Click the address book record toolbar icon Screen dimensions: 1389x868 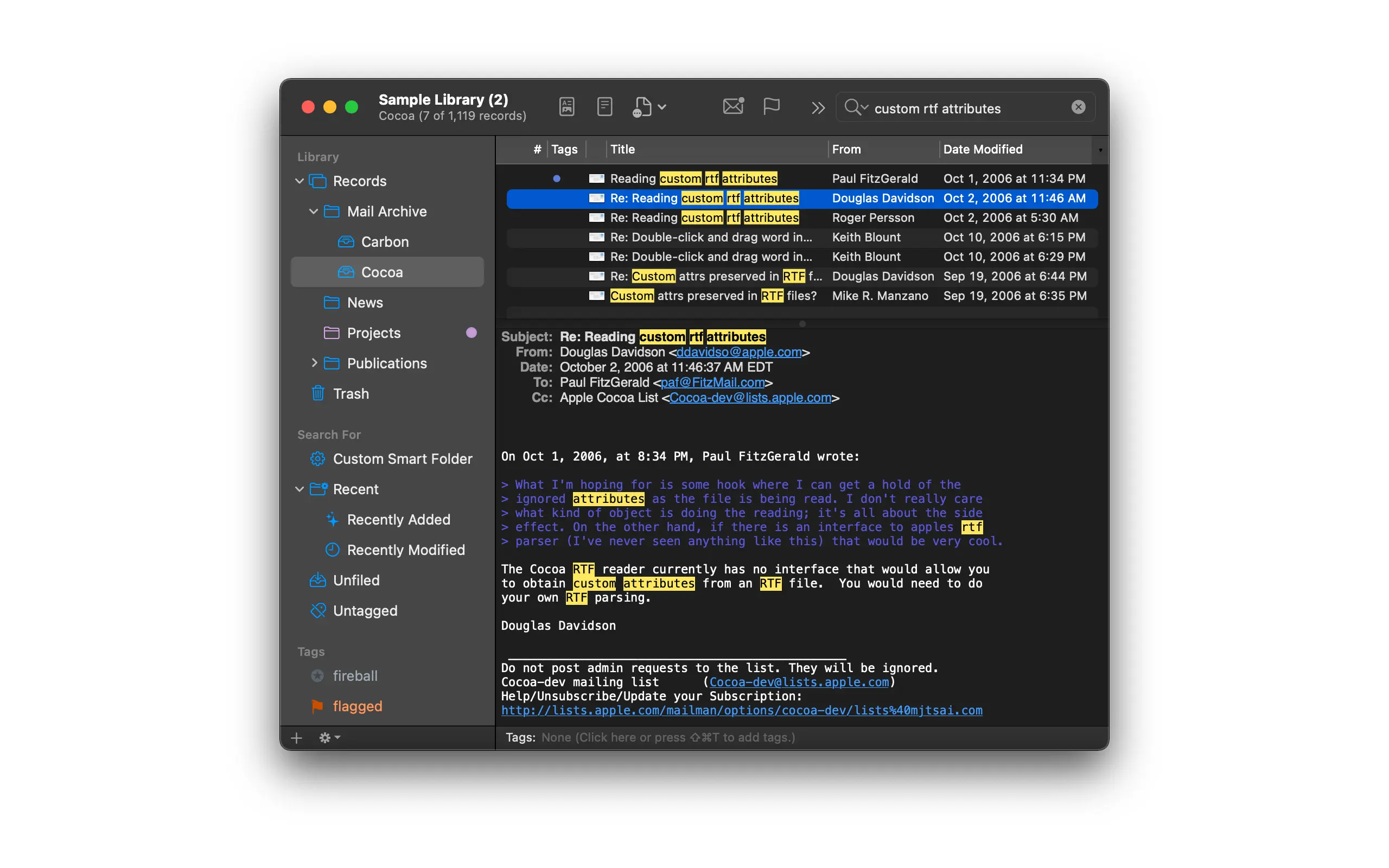click(x=566, y=107)
